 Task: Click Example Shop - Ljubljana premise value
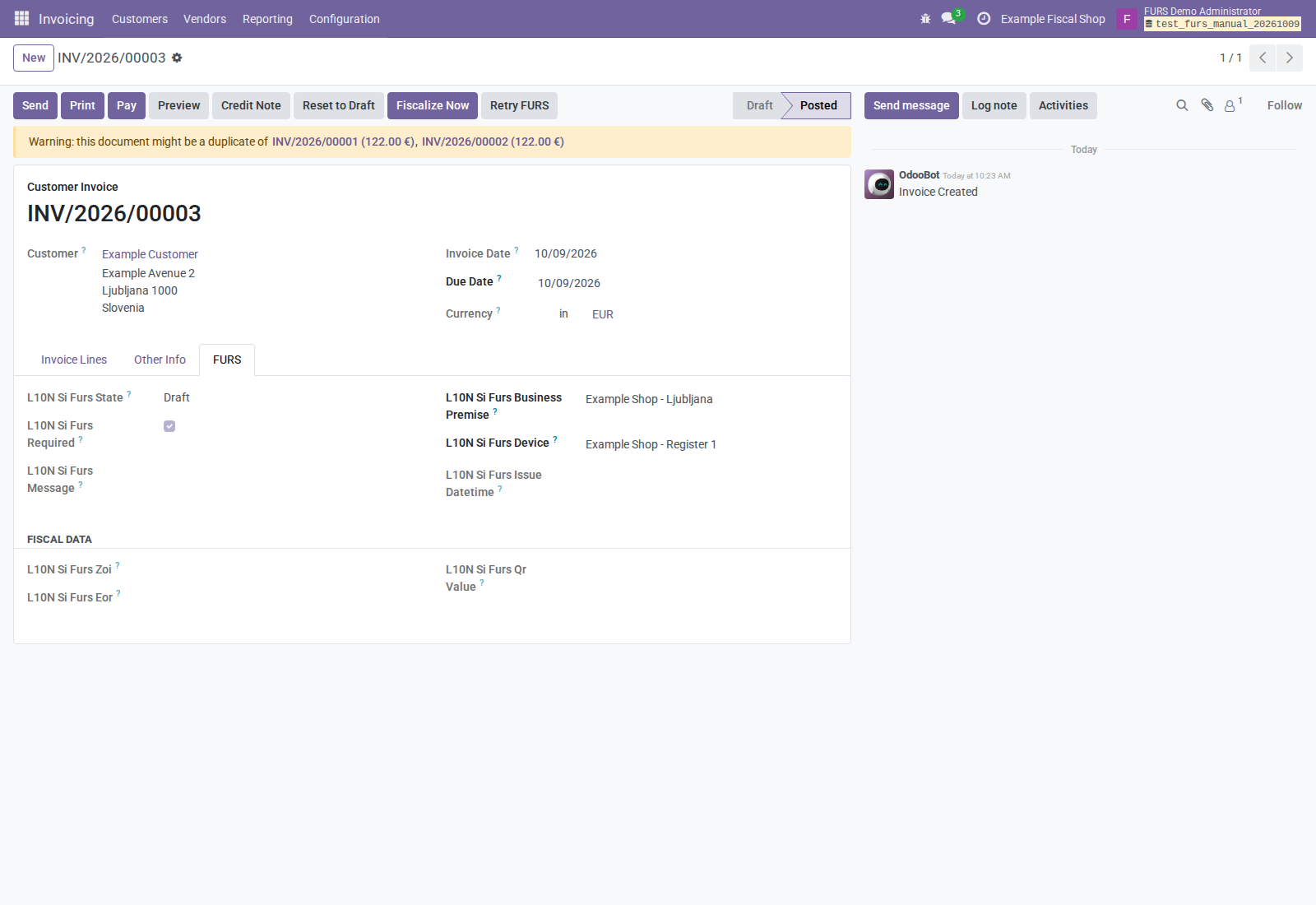pos(649,399)
